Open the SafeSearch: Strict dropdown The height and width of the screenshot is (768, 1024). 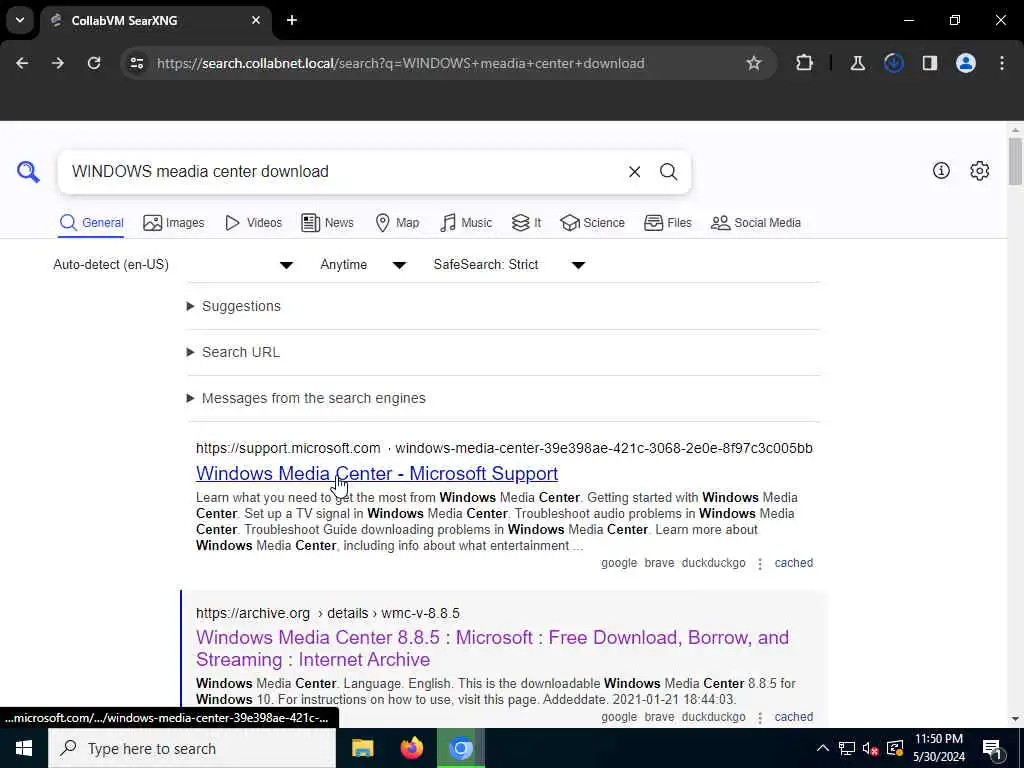pos(509,264)
